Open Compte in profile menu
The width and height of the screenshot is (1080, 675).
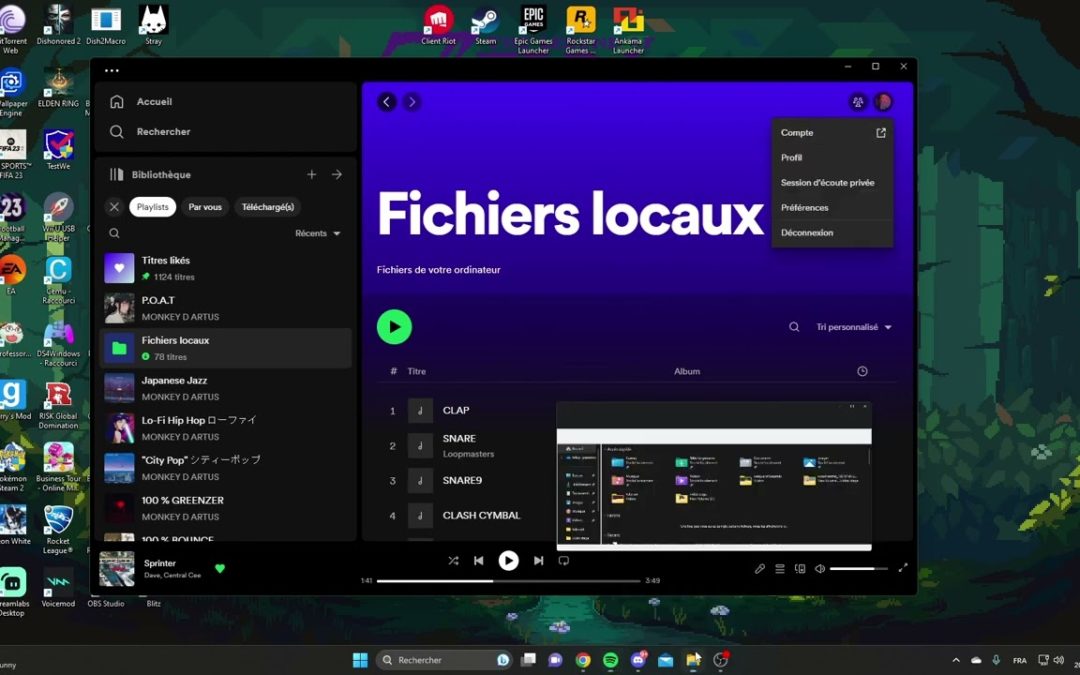tap(832, 133)
